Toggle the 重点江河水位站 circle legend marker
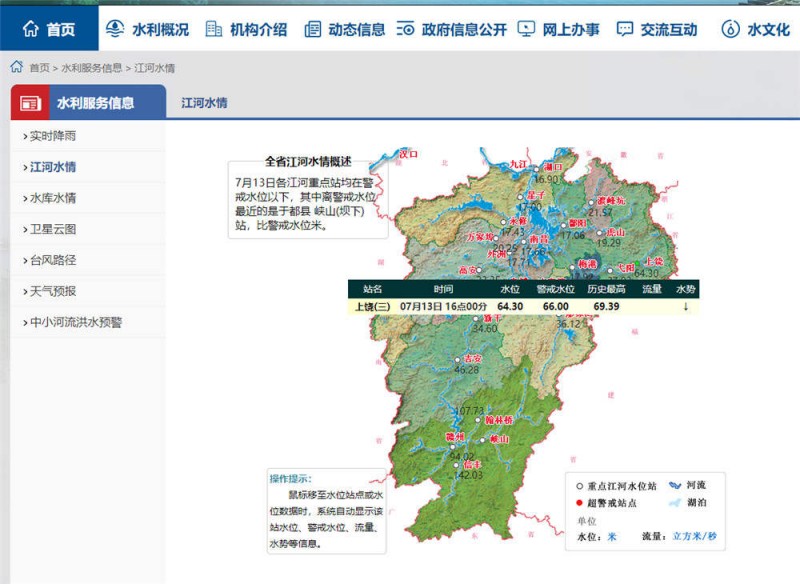 click(x=579, y=484)
